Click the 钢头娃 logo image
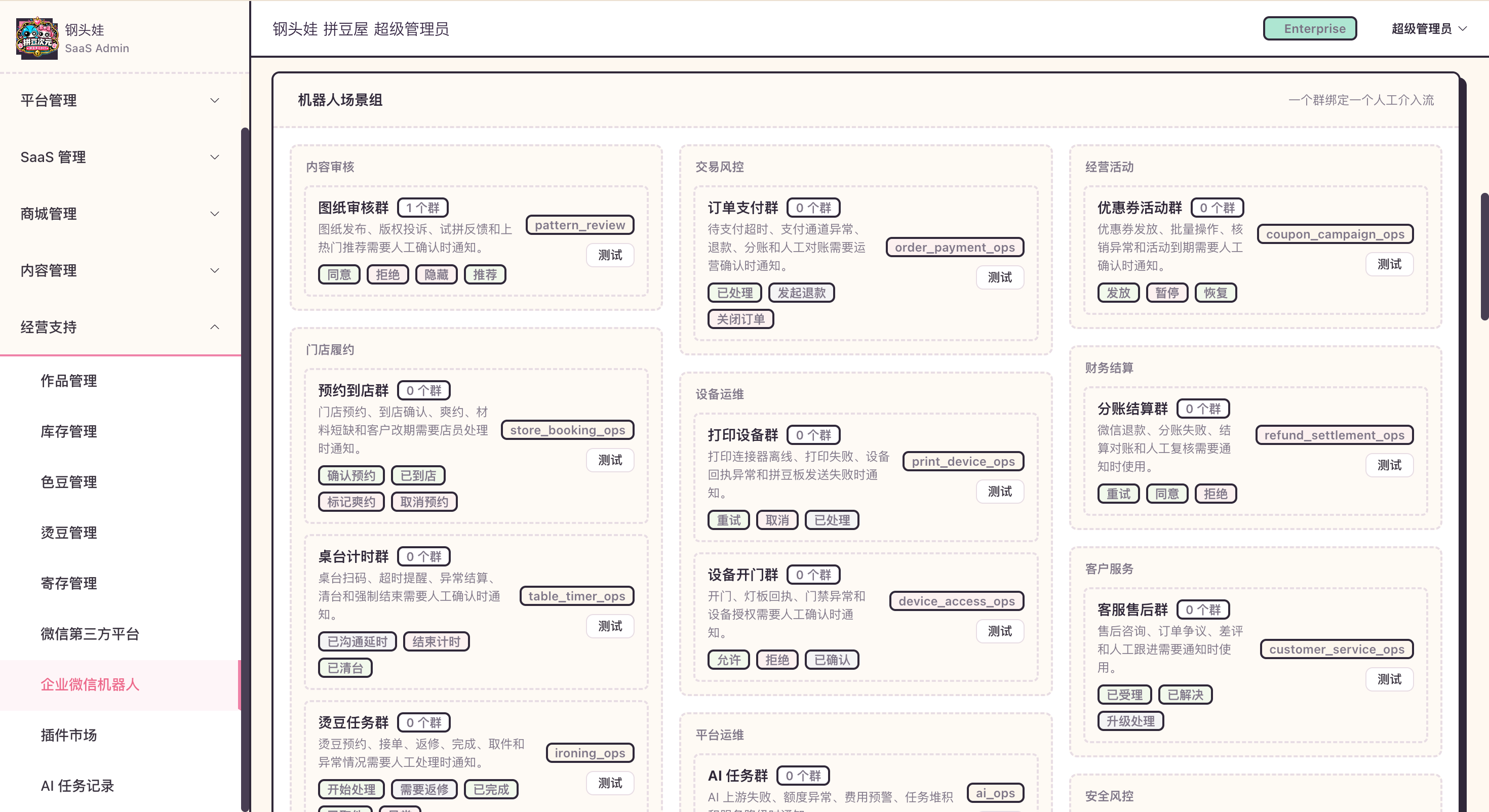This screenshot has height=812, width=1489. pyautogui.click(x=37, y=38)
